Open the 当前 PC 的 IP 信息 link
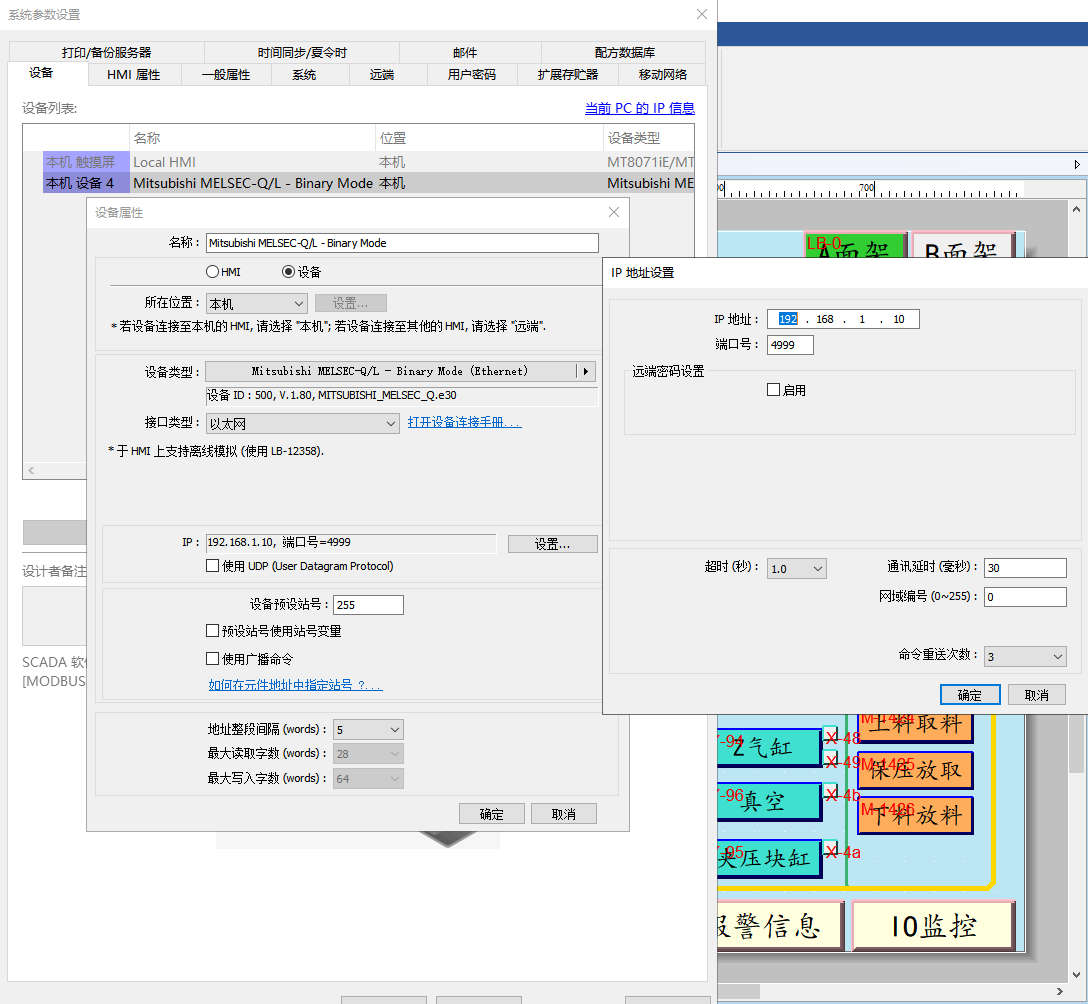The height and width of the screenshot is (1004, 1088). click(639, 108)
